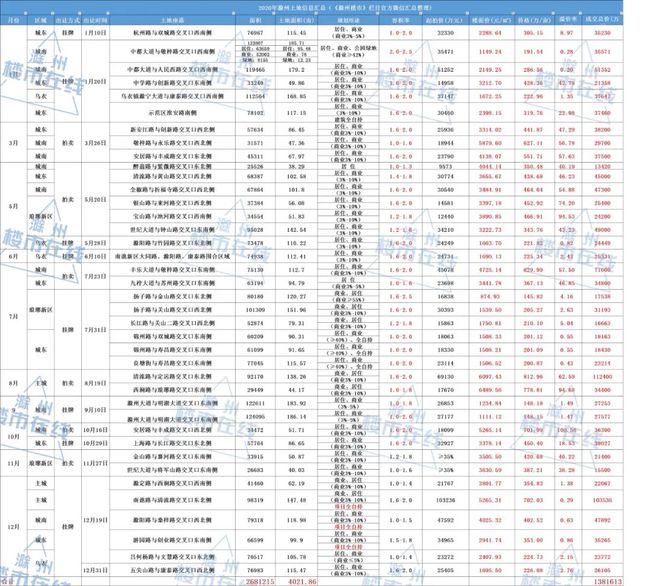Click the land area cell '147.48'
650x586 pixels.
pyautogui.click(x=296, y=500)
